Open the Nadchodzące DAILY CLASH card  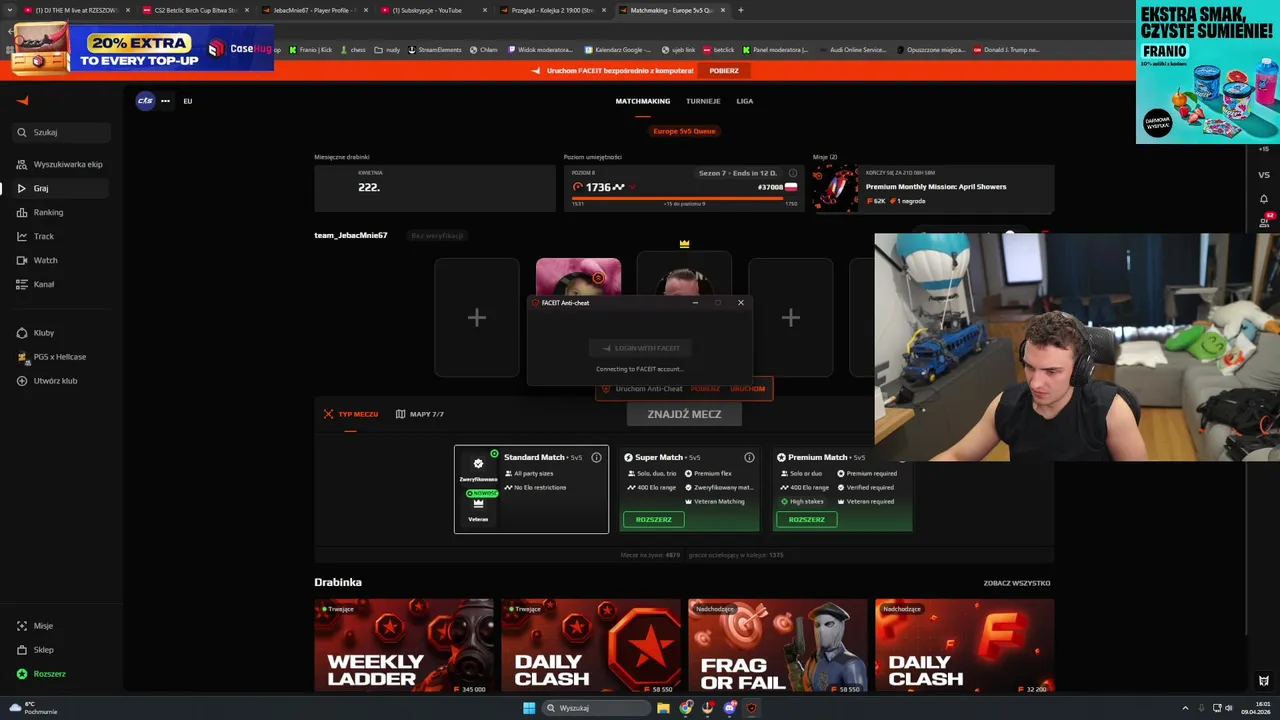pos(964,645)
